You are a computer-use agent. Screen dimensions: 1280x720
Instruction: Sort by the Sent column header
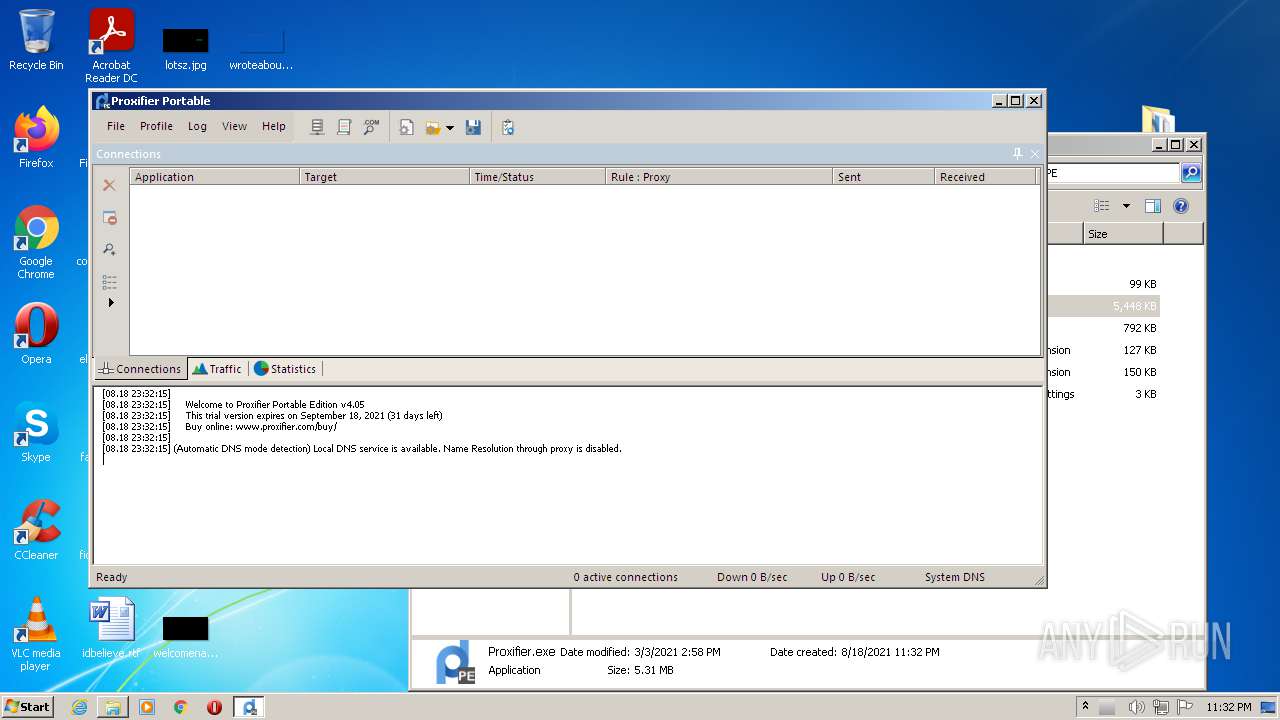[x=883, y=177]
